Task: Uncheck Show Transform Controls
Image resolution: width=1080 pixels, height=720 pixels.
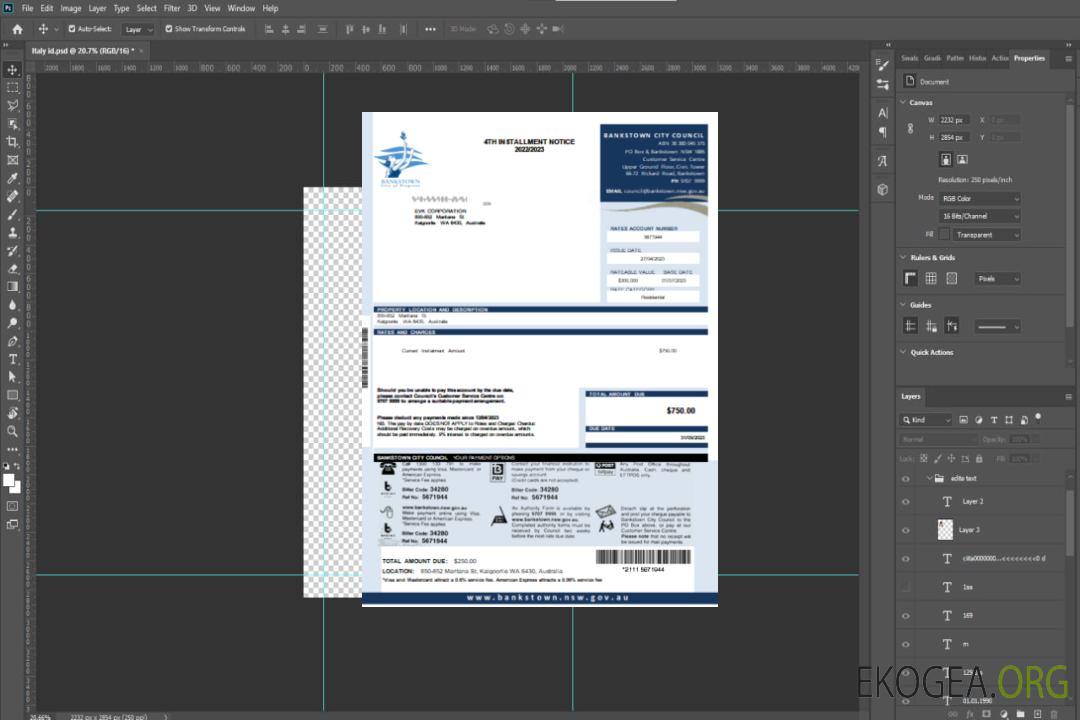Action: (x=169, y=29)
